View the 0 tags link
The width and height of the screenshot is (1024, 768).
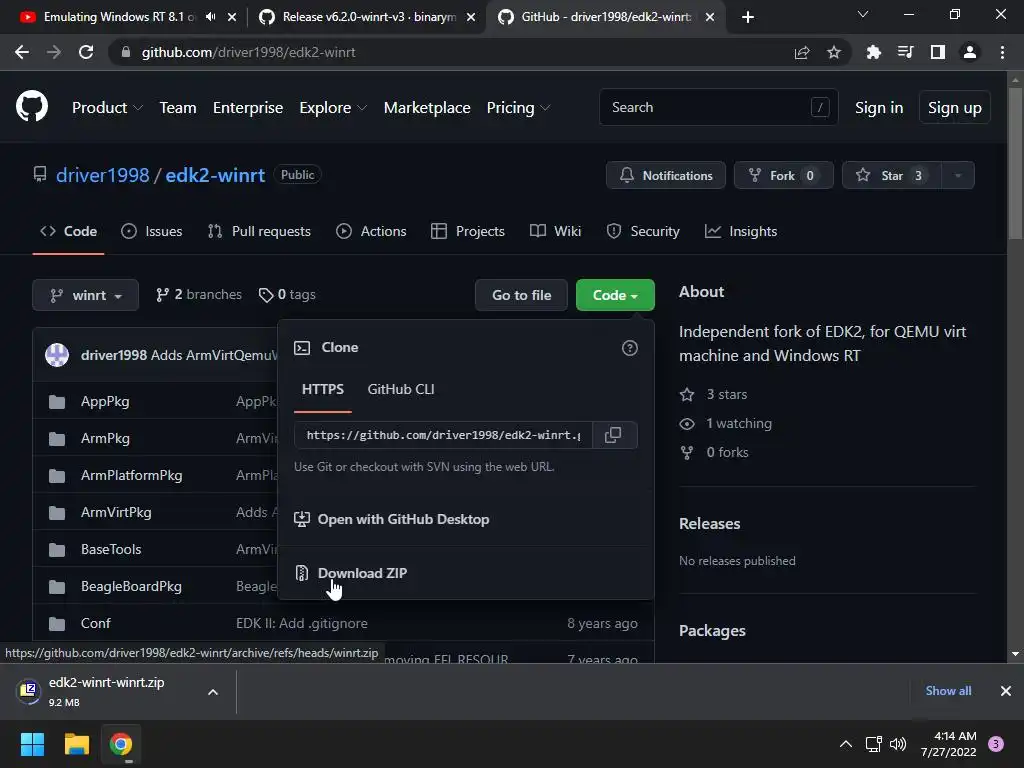point(287,295)
